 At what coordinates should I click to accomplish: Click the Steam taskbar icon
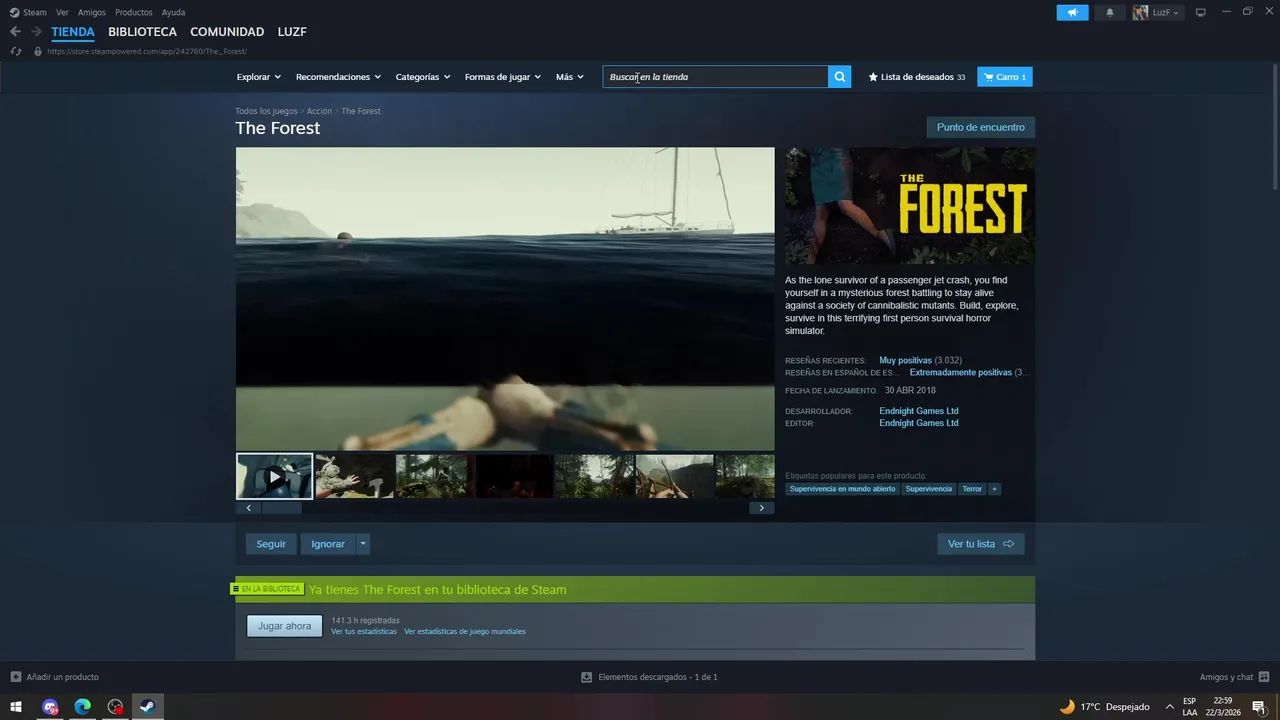tap(147, 707)
